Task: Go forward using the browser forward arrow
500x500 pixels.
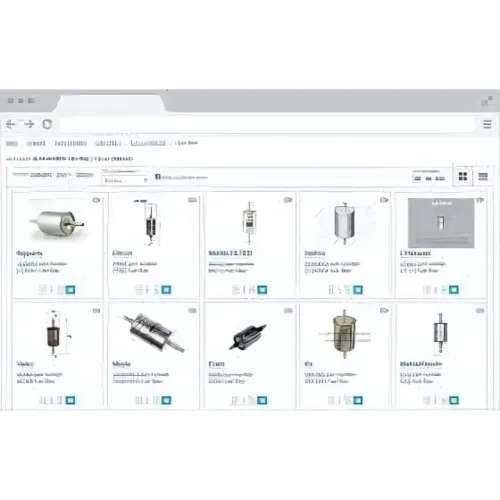Action: [x=29, y=124]
